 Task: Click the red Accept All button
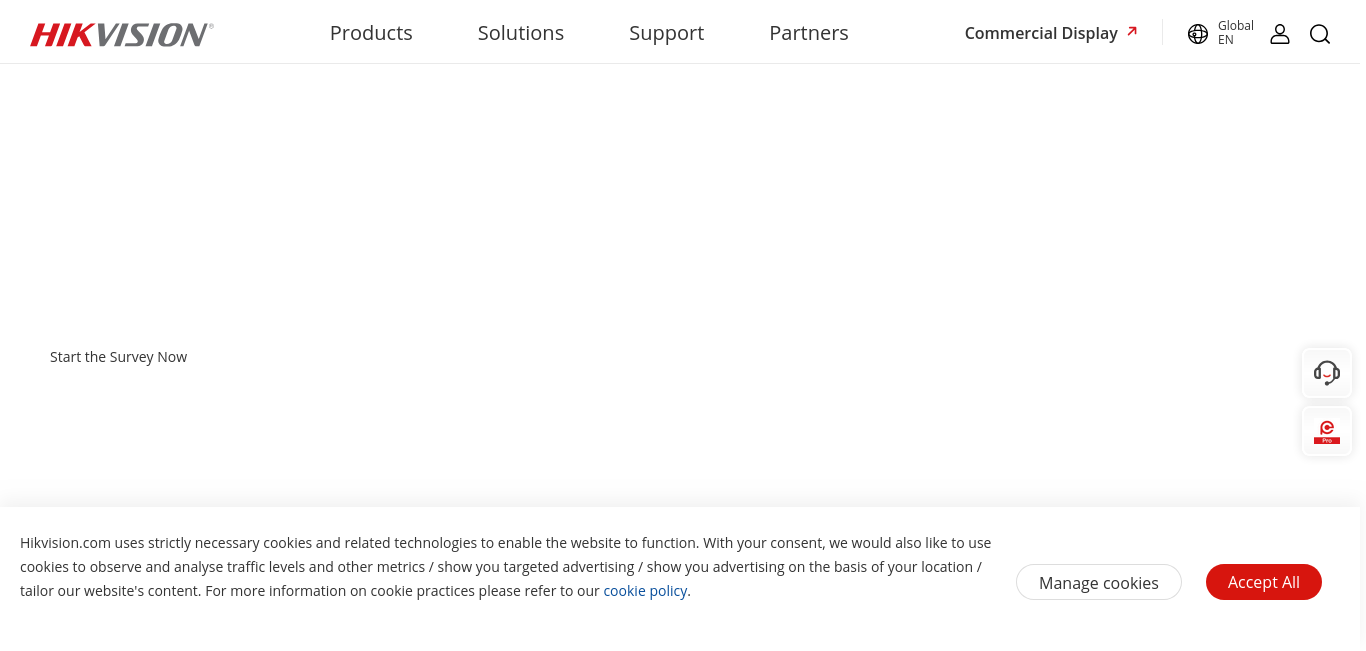pos(1264,582)
